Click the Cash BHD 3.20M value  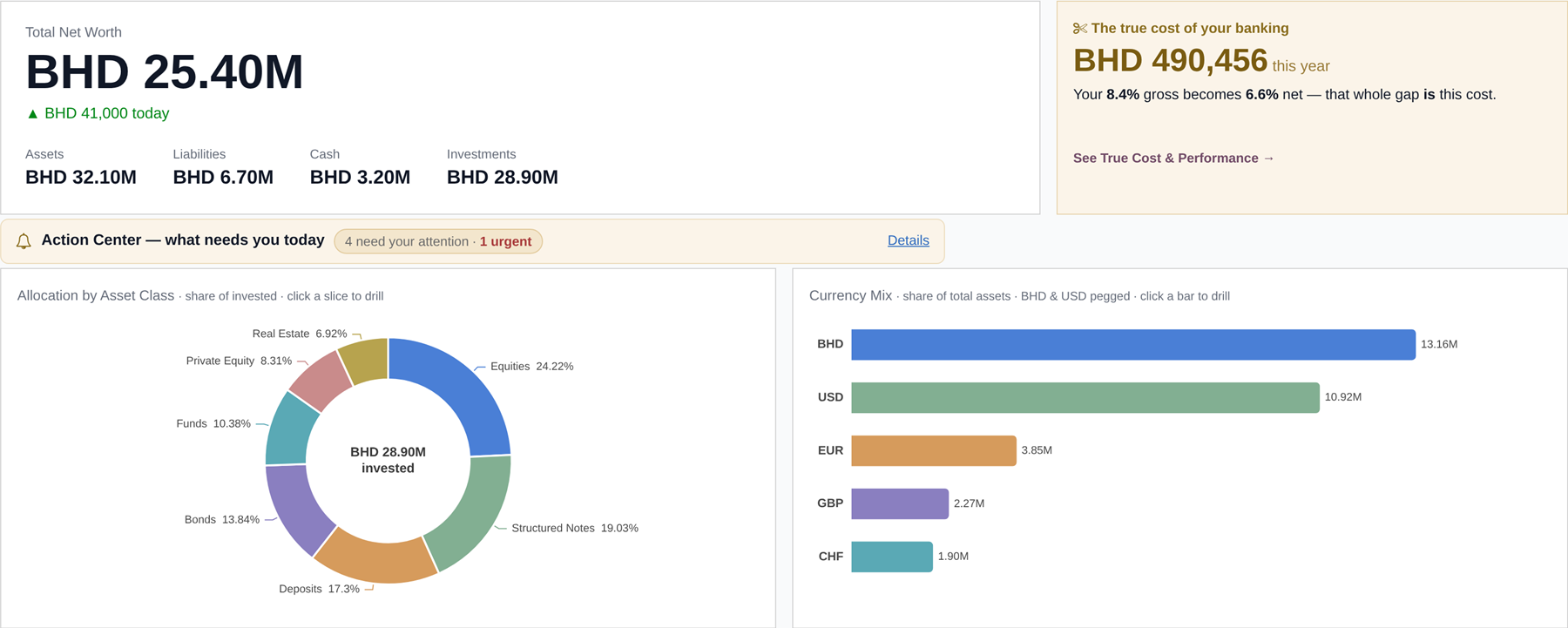(x=360, y=178)
